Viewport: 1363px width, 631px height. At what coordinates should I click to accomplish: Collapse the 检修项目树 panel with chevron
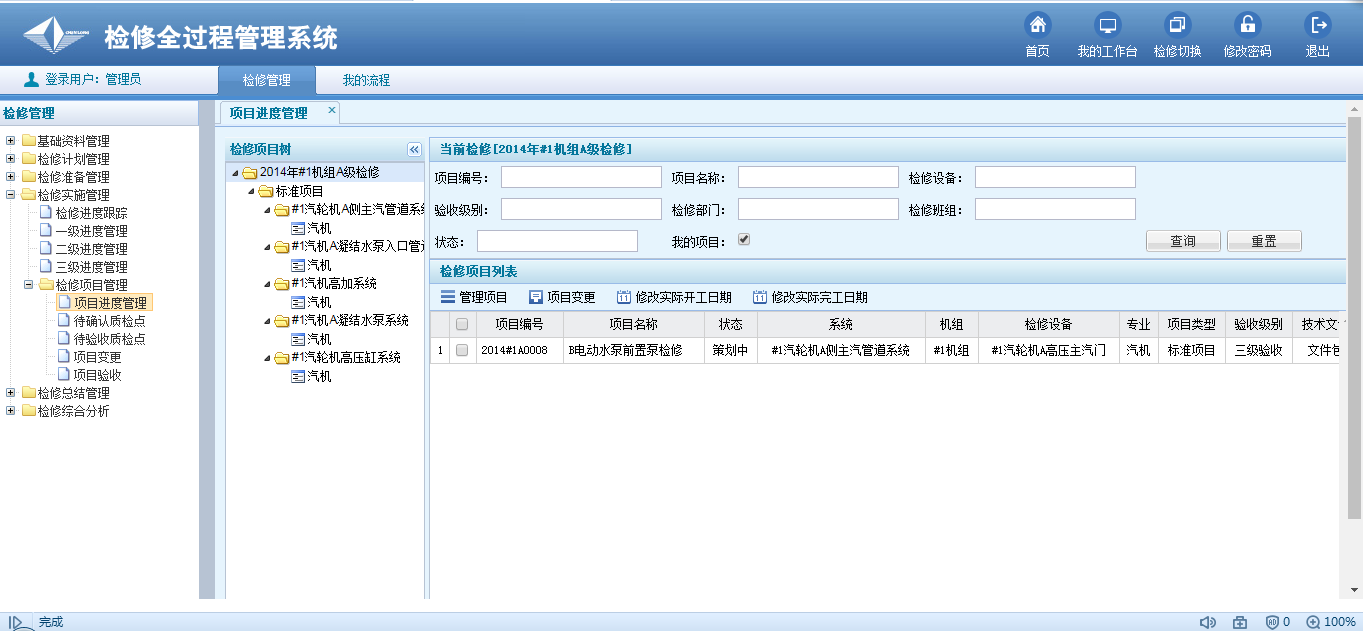415,150
